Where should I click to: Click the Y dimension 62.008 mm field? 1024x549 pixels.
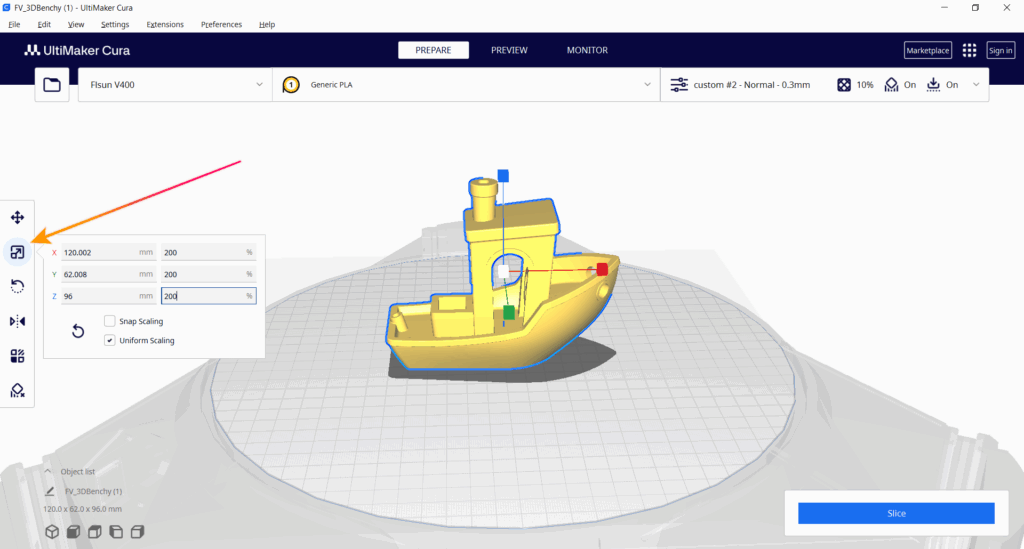(x=108, y=274)
